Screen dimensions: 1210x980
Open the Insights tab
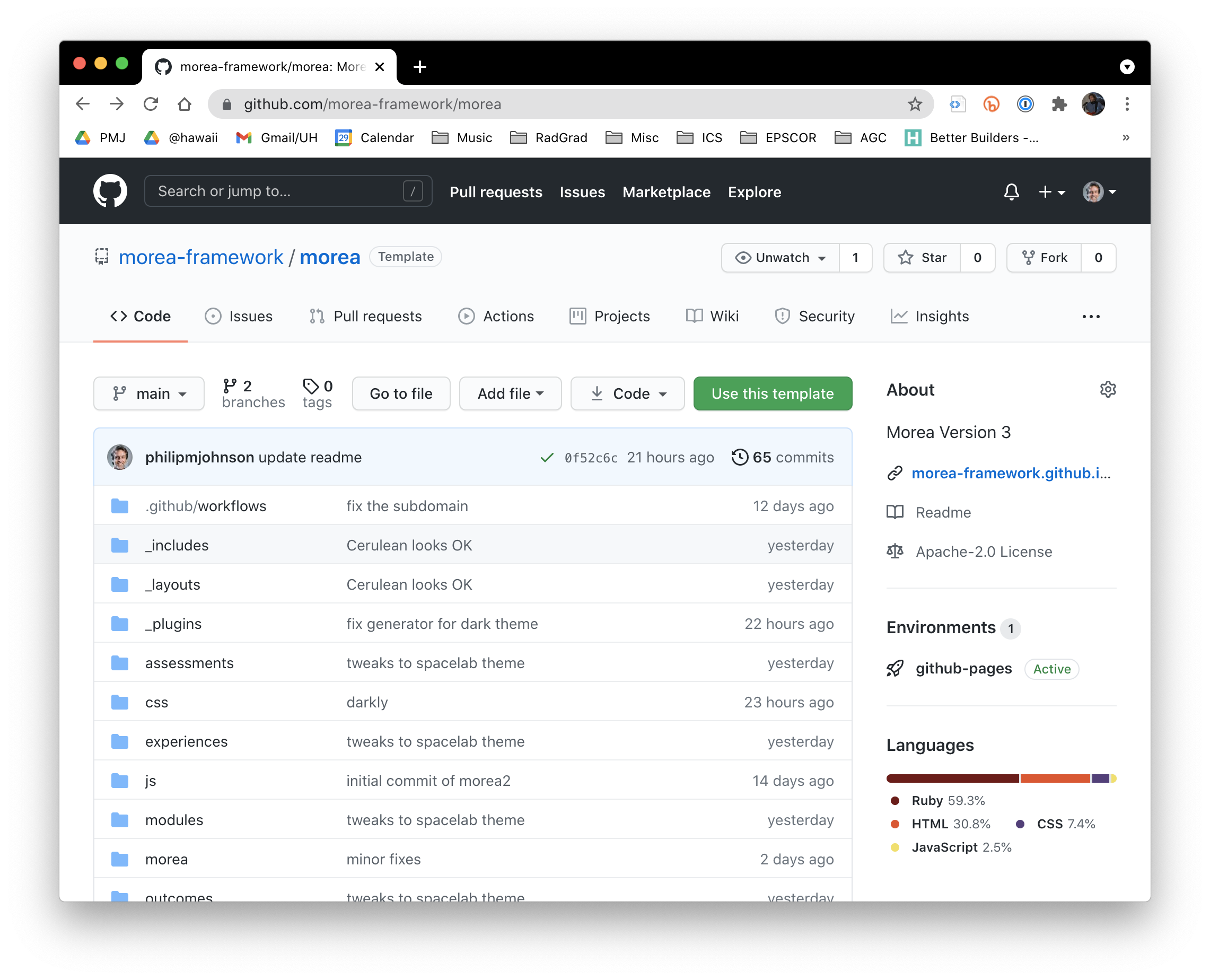click(930, 316)
